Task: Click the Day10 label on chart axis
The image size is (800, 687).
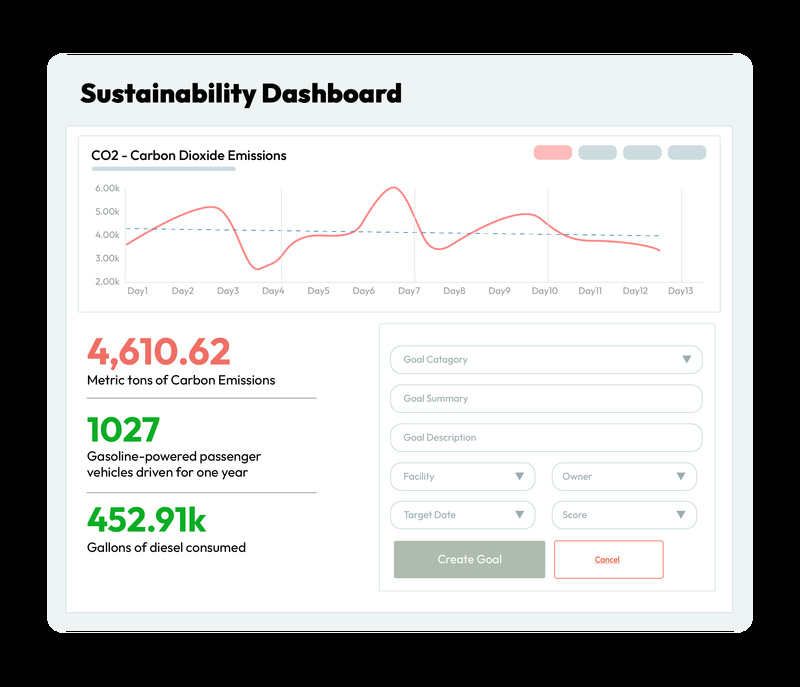Action: [x=544, y=291]
